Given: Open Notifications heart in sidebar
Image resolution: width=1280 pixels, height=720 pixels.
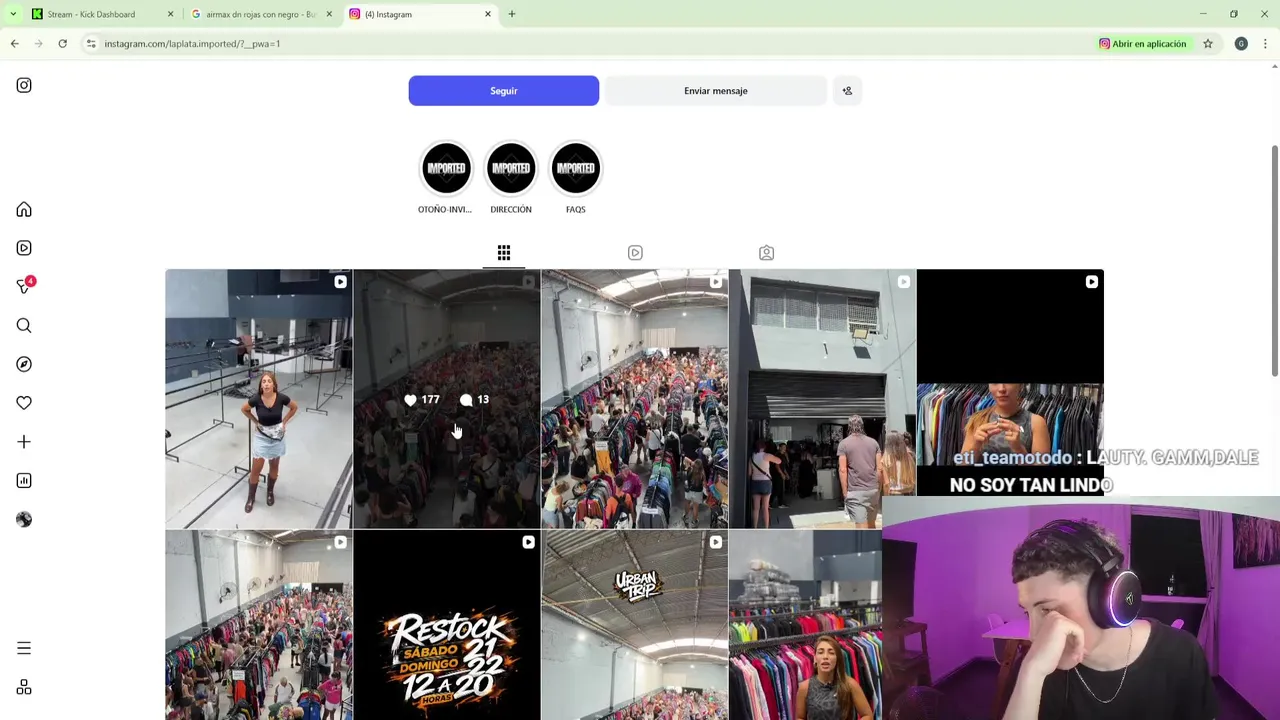Looking at the screenshot, I should point(24,403).
